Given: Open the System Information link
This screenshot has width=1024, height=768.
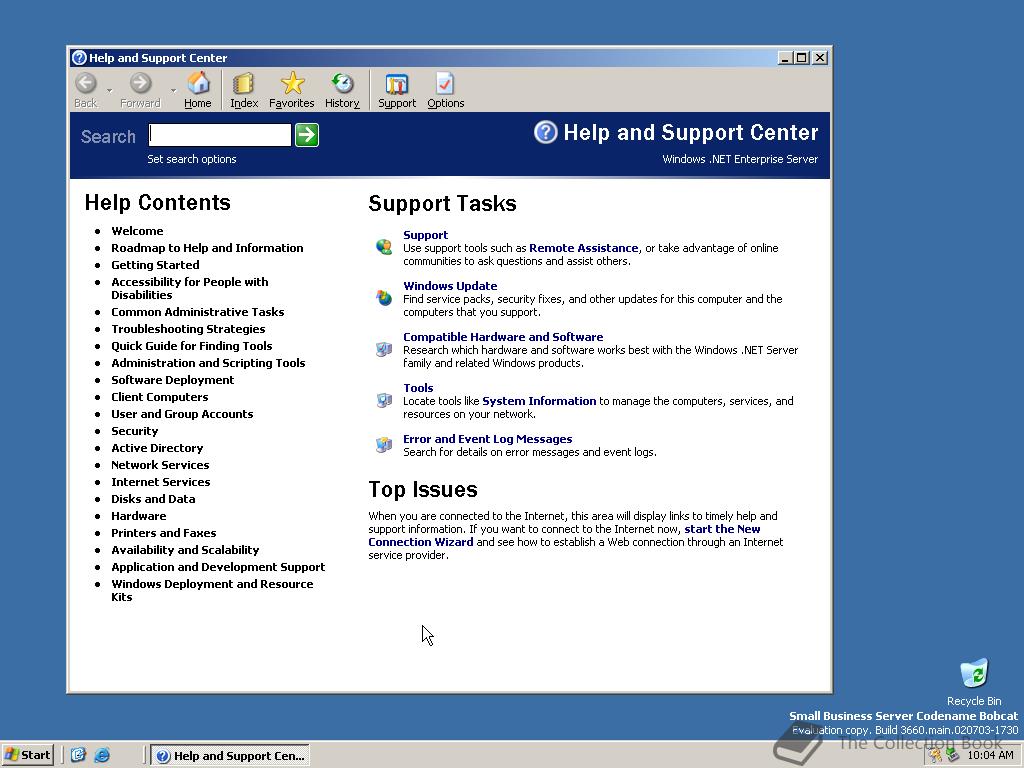Looking at the screenshot, I should coord(539,400).
